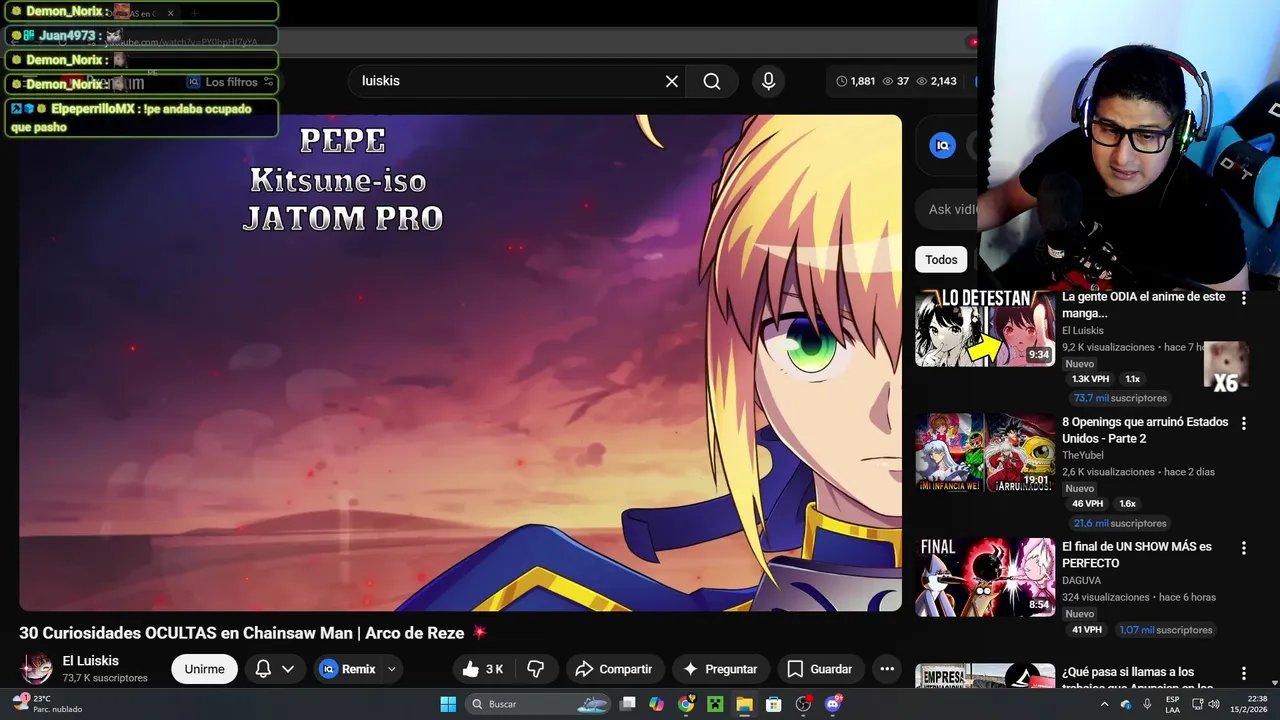Click the video player area
This screenshot has height=720, width=1280.
pyautogui.click(x=460, y=362)
